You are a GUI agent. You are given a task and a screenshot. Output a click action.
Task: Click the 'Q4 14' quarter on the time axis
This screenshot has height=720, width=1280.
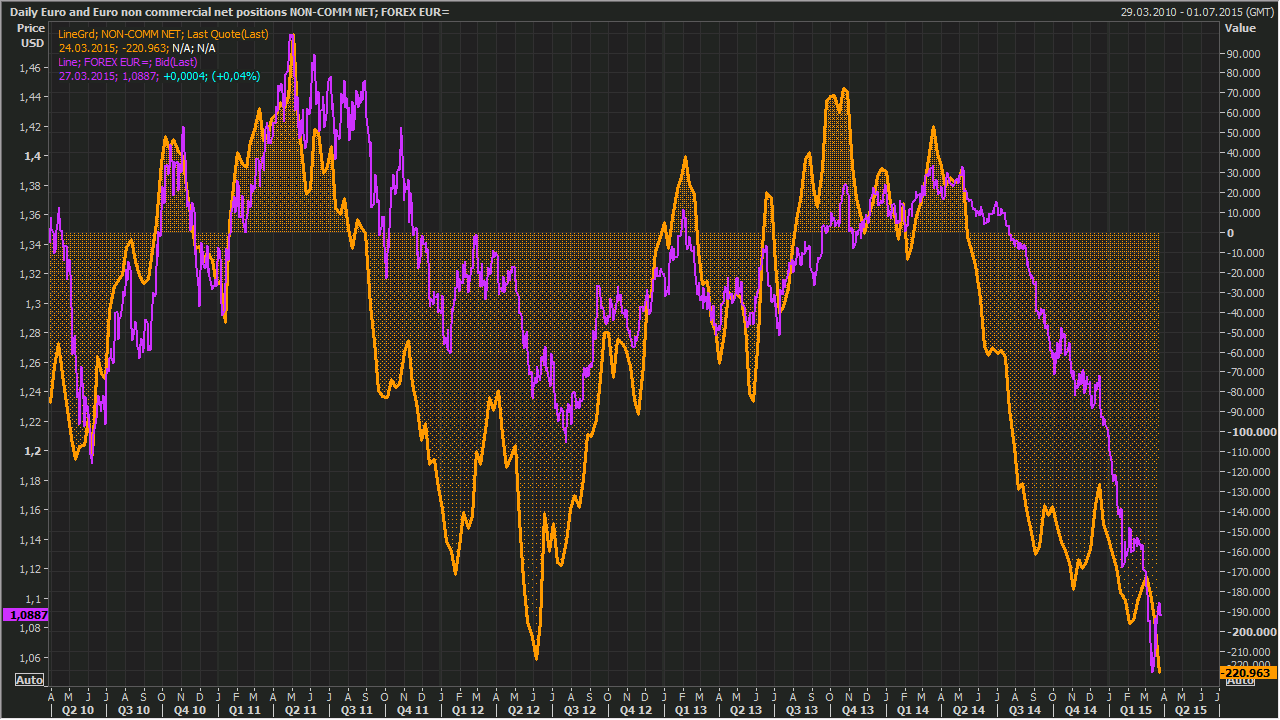pos(1081,710)
